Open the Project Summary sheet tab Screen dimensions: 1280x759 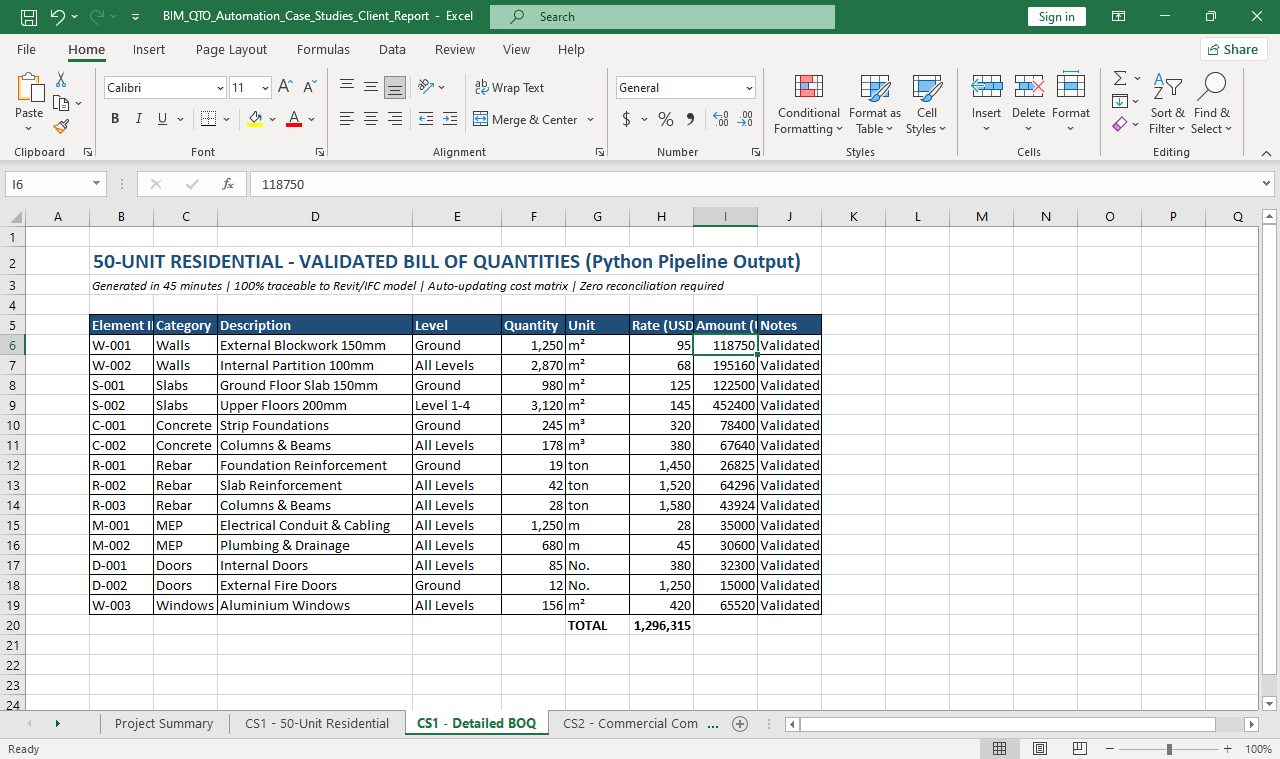coord(164,723)
